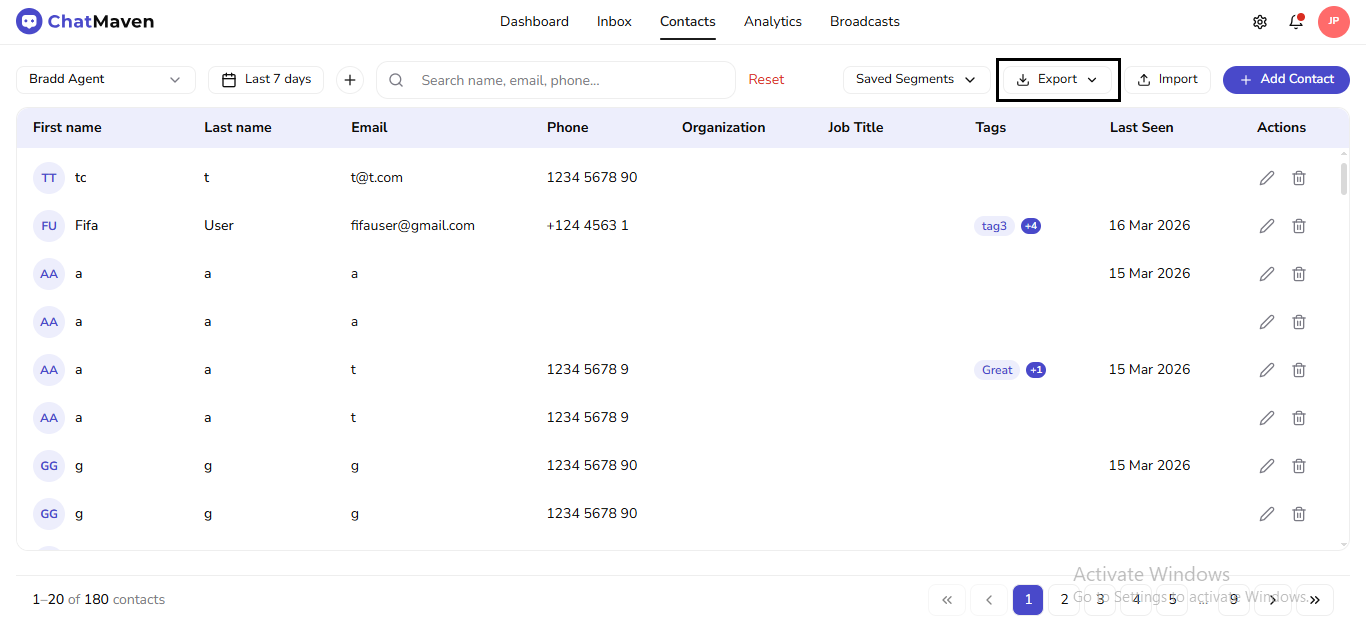This screenshot has width=1366, height=639.
Task: Click the Reset link to clear filters
Action: pyautogui.click(x=766, y=79)
